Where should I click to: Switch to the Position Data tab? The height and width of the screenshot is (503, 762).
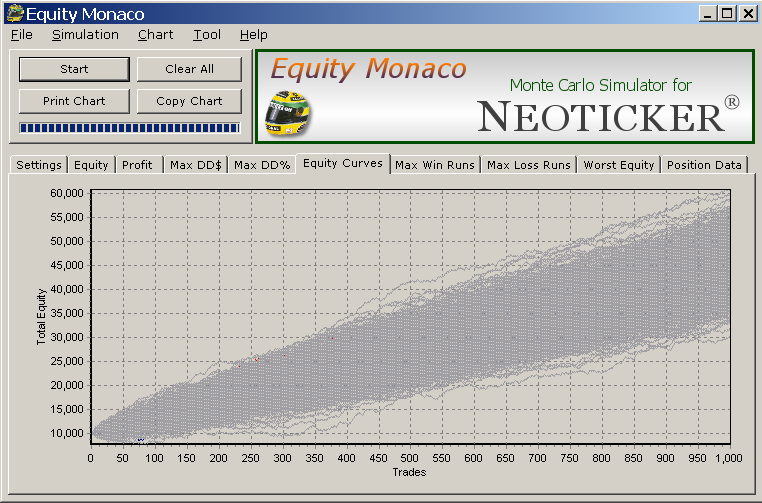704,165
